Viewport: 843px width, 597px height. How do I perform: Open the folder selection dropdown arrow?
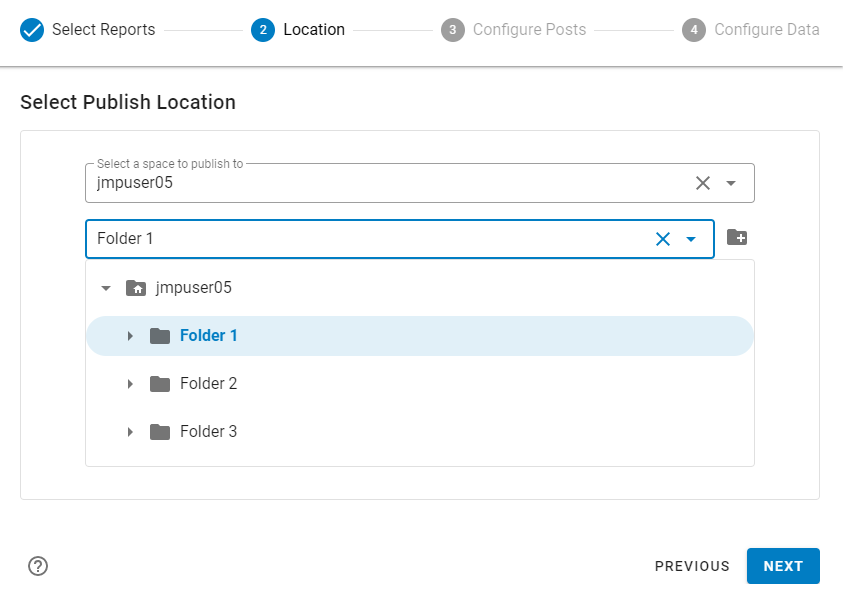(691, 238)
